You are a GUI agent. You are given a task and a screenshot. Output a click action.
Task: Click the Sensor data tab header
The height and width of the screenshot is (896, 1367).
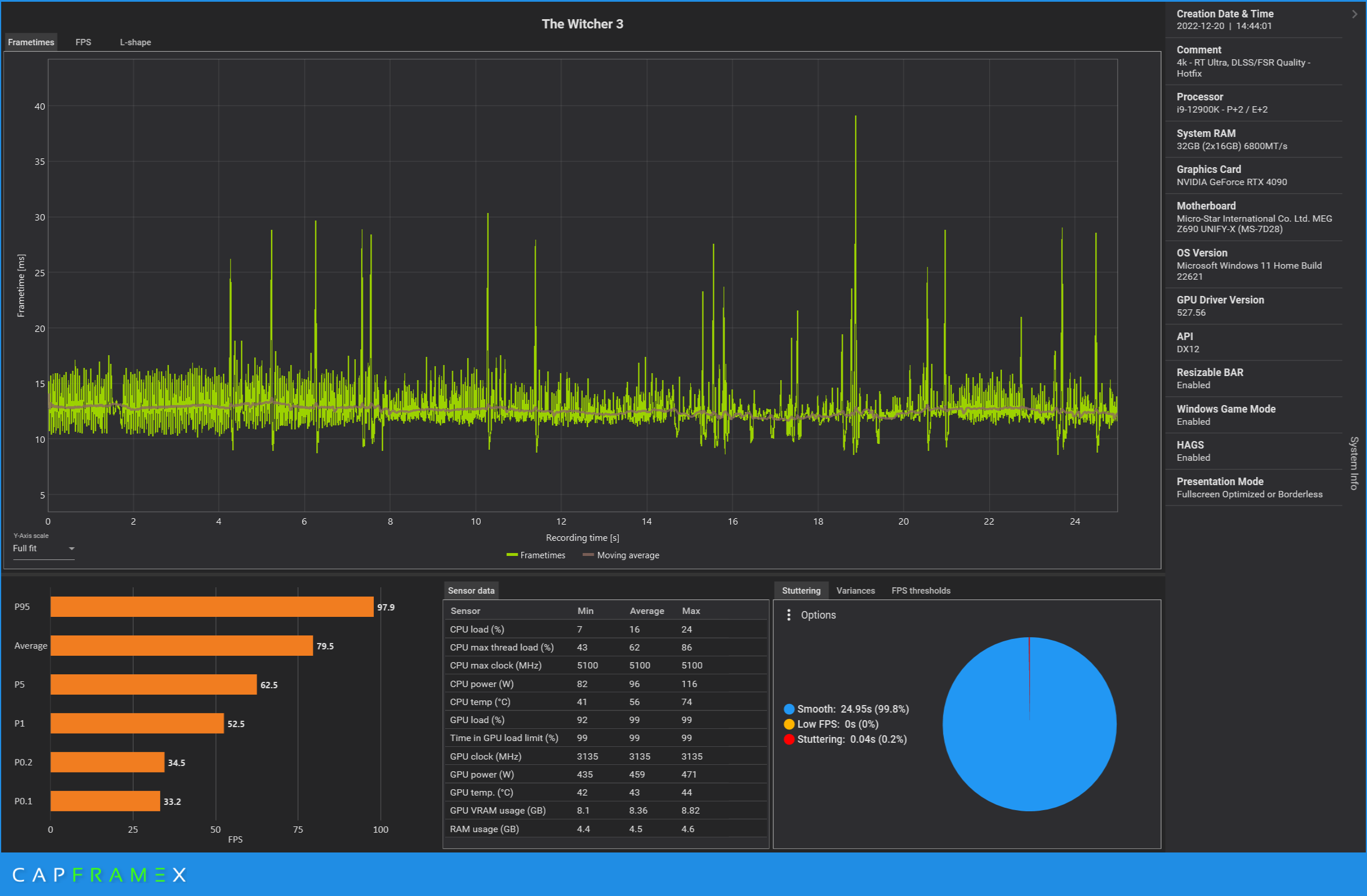point(471,591)
